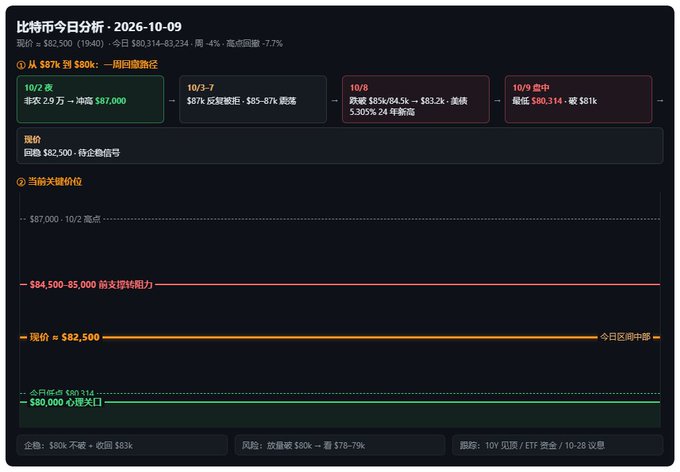Image resolution: width=680 pixels, height=472 pixels.
Task: Click the 现价 ≈ $82,500 level label
Action: [65, 337]
